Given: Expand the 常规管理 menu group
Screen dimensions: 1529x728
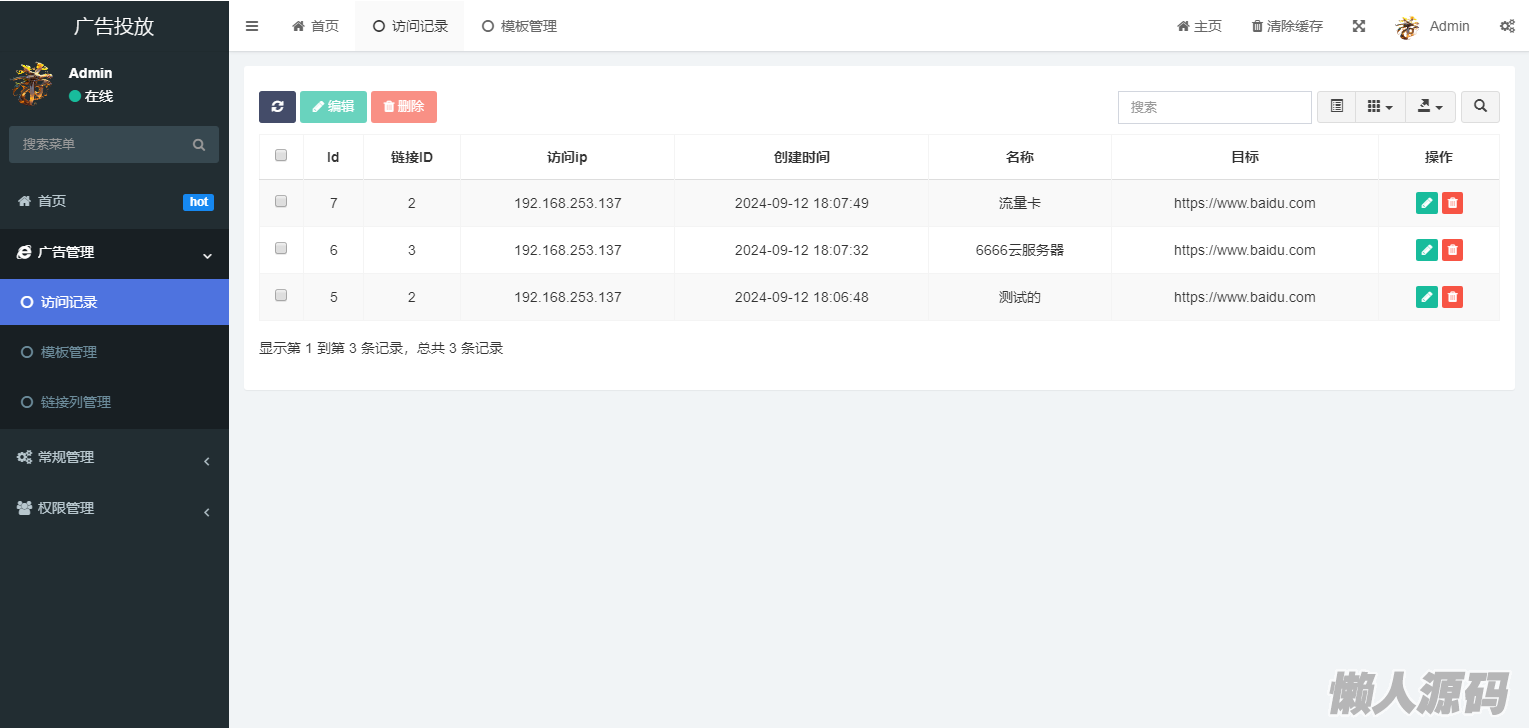Looking at the screenshot, I should (x=114, y=458).
